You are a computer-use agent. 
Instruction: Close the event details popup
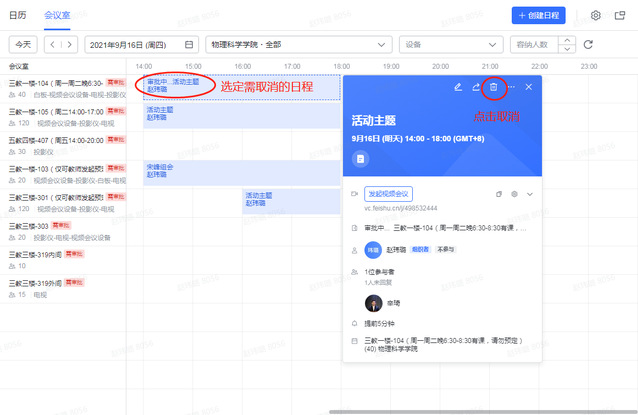click(x=529, y=88)
